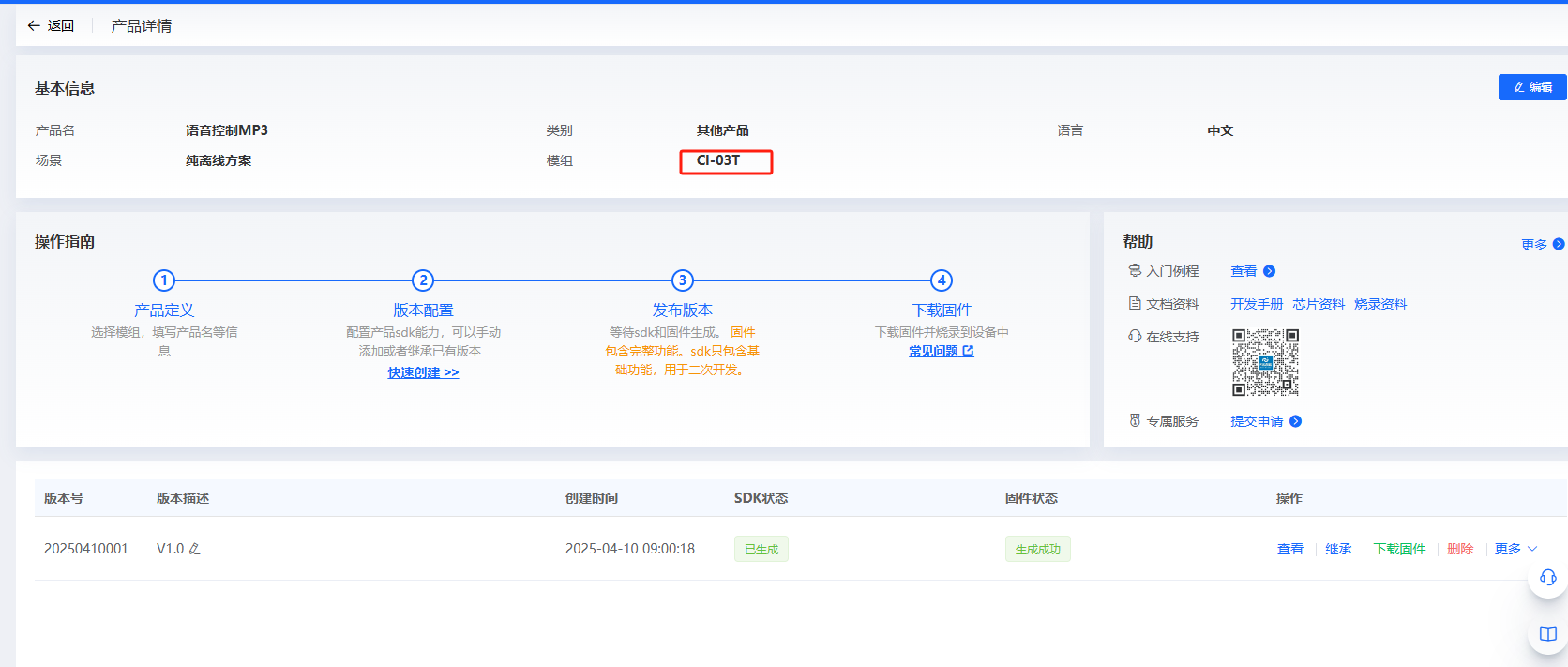
Task: Click the arrow icon next to 更多 in help
Action: (x=1559, y=244)
